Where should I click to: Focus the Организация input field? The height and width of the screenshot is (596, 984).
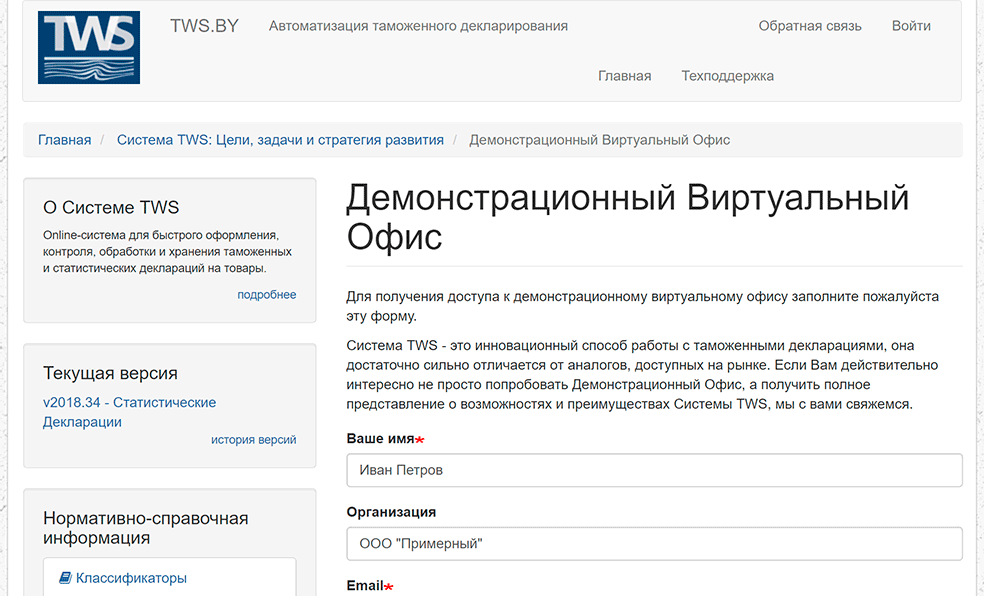(x=654, y=543)
